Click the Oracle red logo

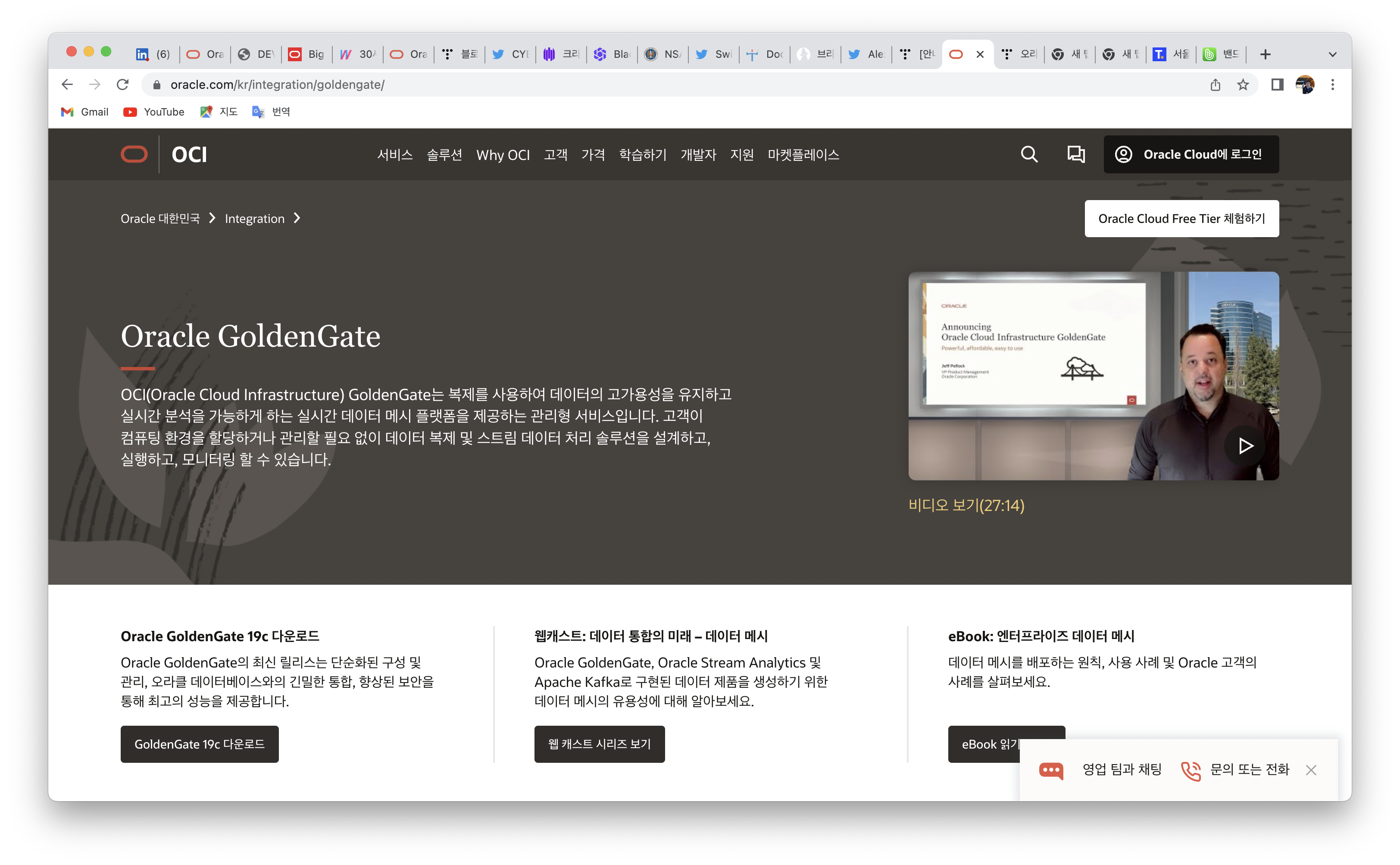tap(134, 154)
